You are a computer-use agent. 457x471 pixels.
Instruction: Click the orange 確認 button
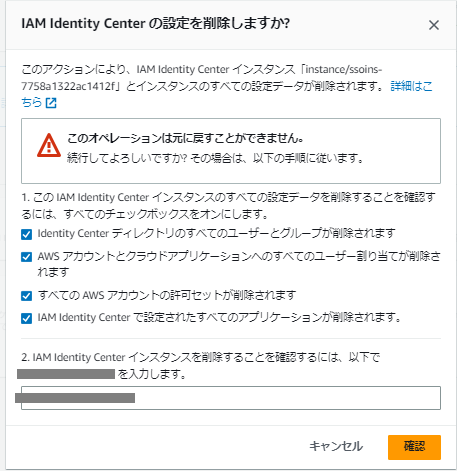[x=414, y=447]
